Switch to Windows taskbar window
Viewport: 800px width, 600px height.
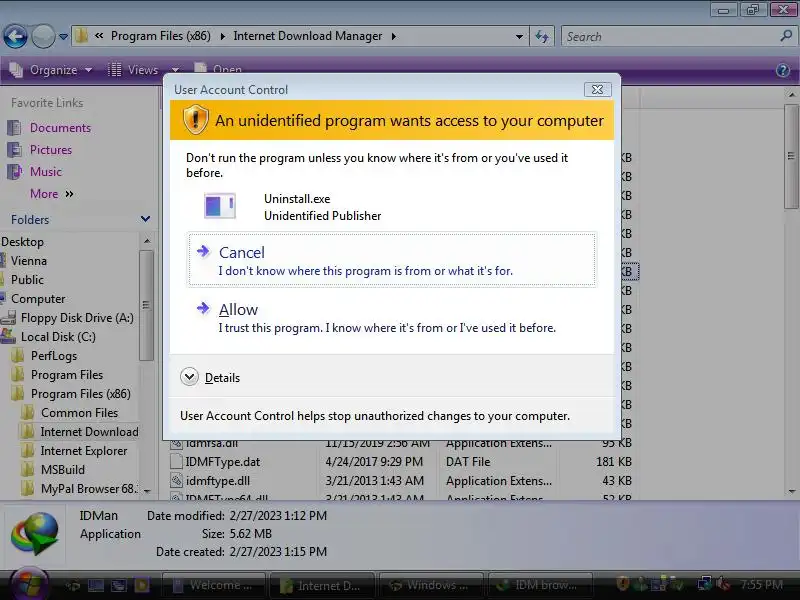432,585
